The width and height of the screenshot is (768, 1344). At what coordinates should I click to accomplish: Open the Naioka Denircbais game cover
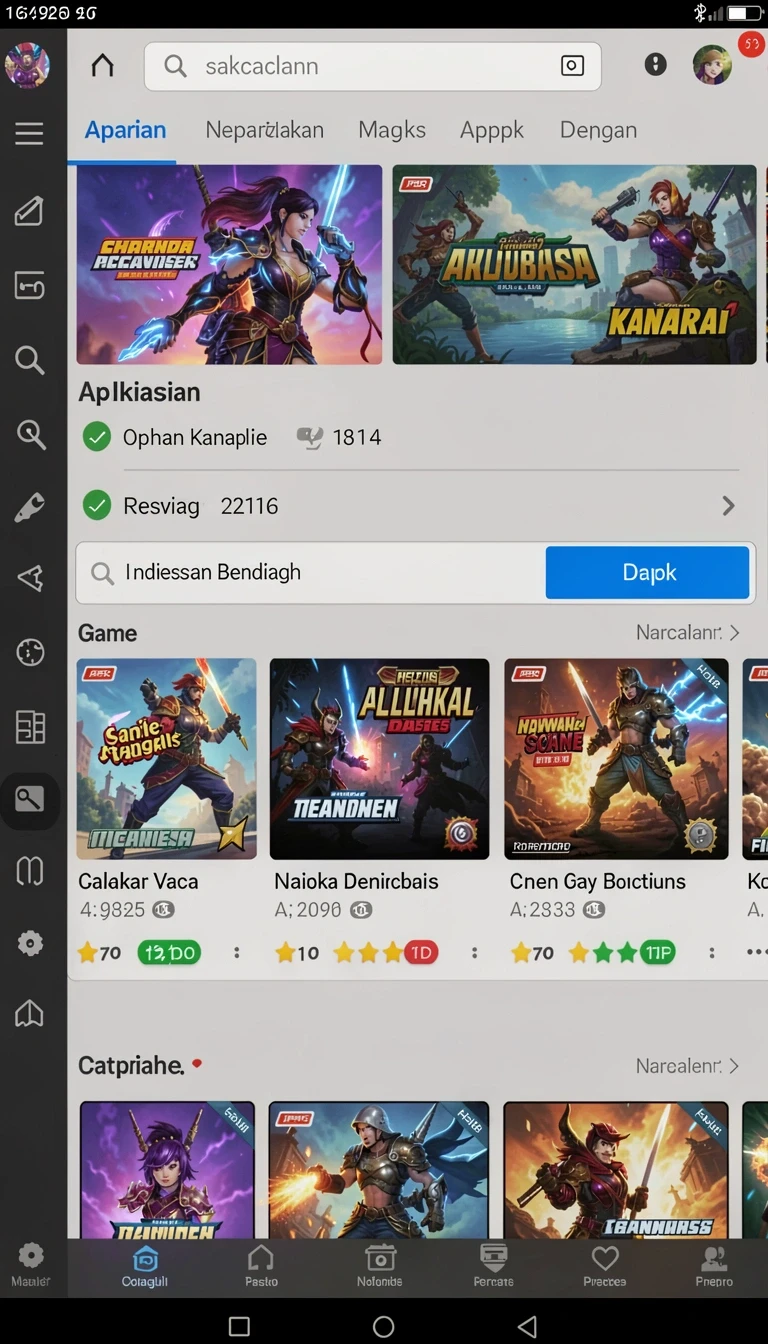379,759
